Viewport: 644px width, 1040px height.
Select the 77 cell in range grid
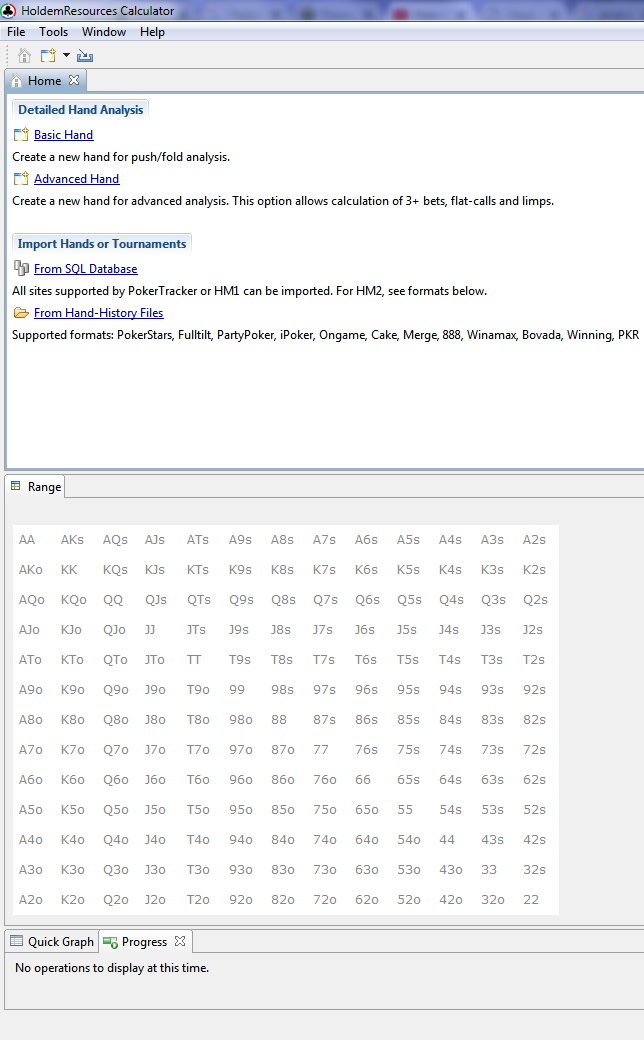(x=321, y=749)
